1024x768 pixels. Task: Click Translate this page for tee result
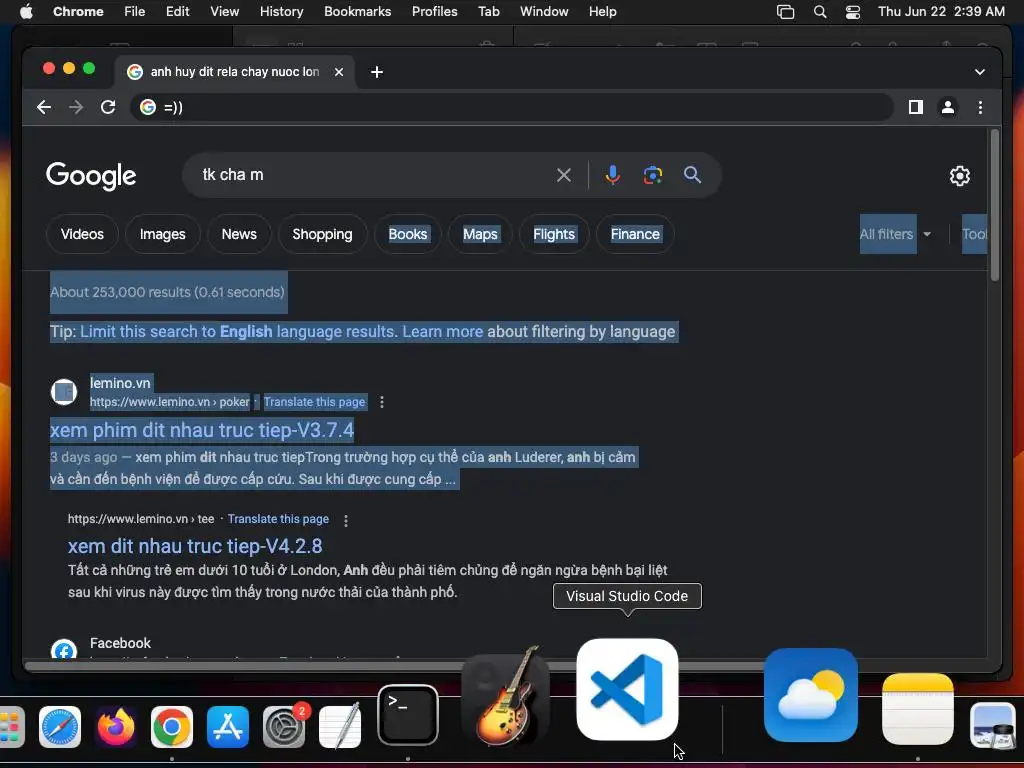coord(278,519)
